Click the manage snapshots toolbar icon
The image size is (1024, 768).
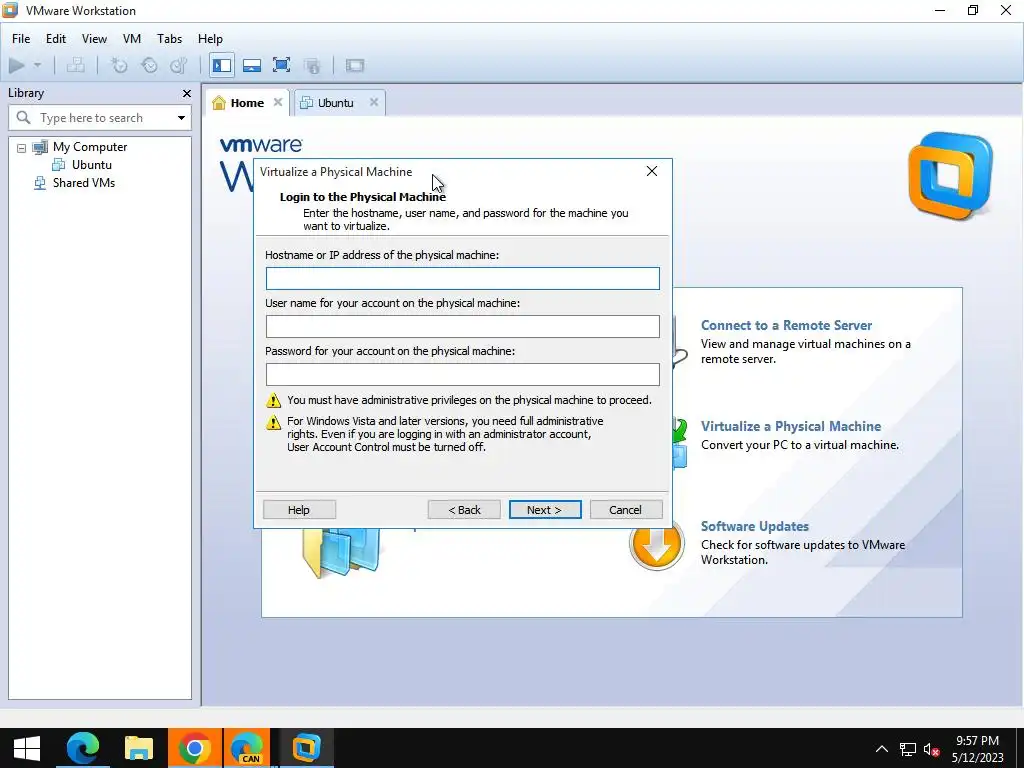[178, 65]
